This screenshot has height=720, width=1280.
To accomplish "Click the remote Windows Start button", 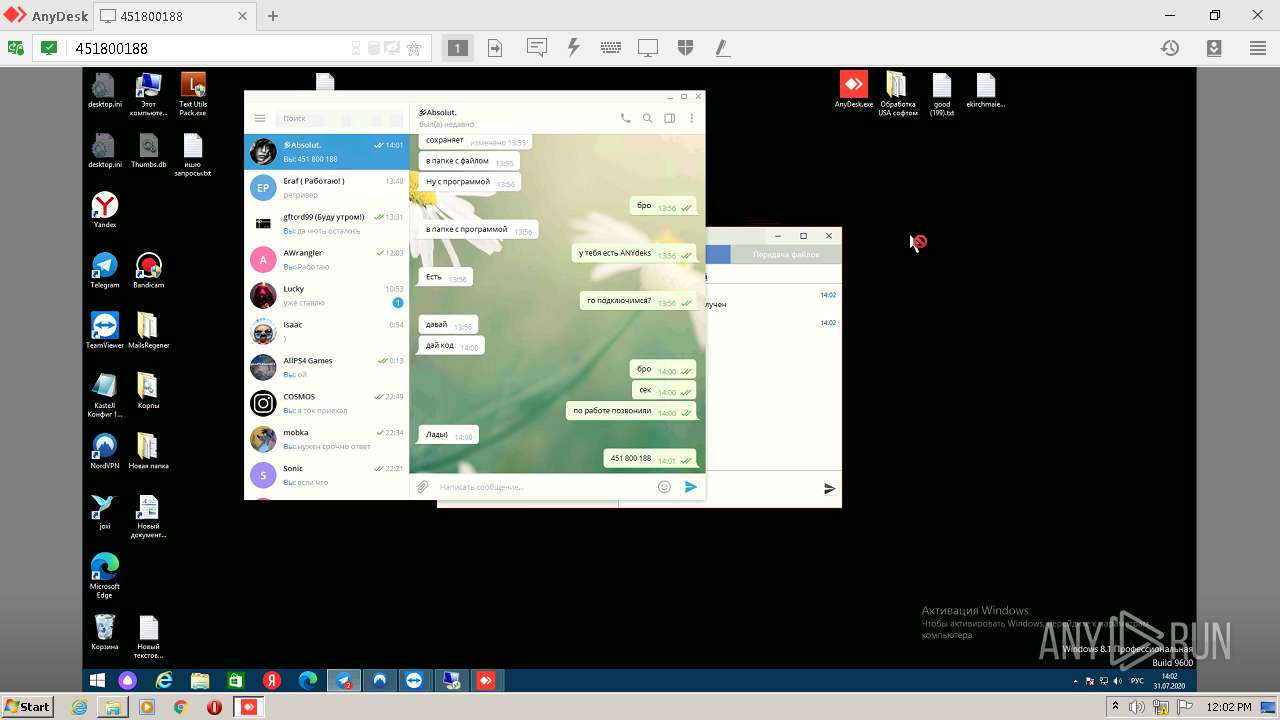I will point(97,680).
